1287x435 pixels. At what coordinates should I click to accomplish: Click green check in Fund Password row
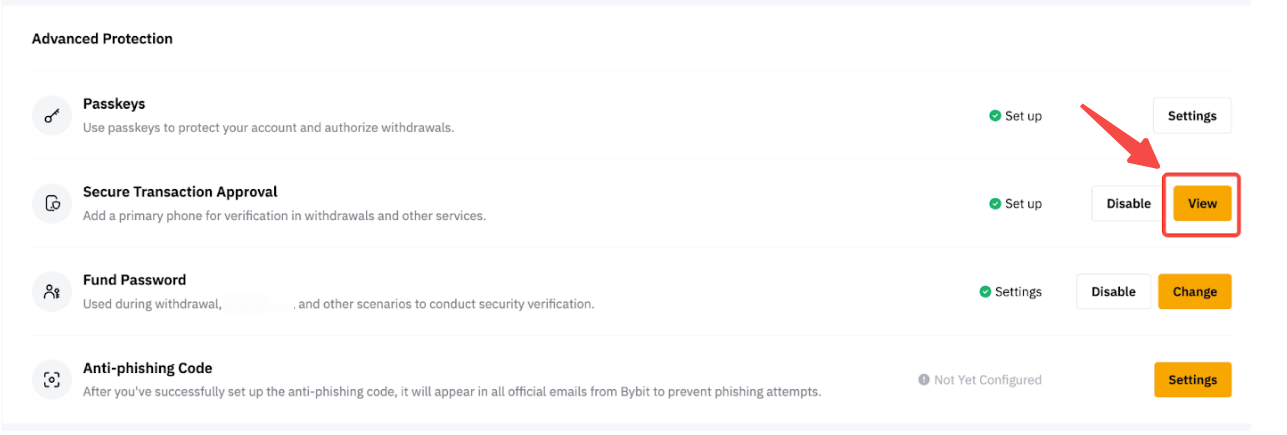(985, 292)
